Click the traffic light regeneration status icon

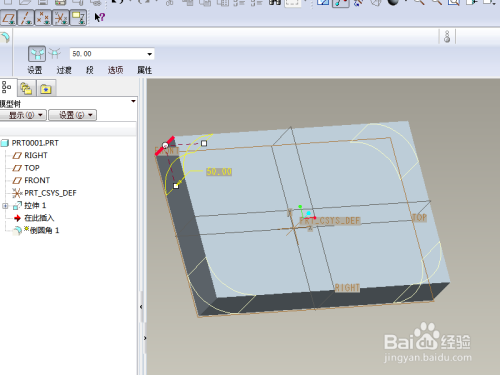[x=447, y=37]
